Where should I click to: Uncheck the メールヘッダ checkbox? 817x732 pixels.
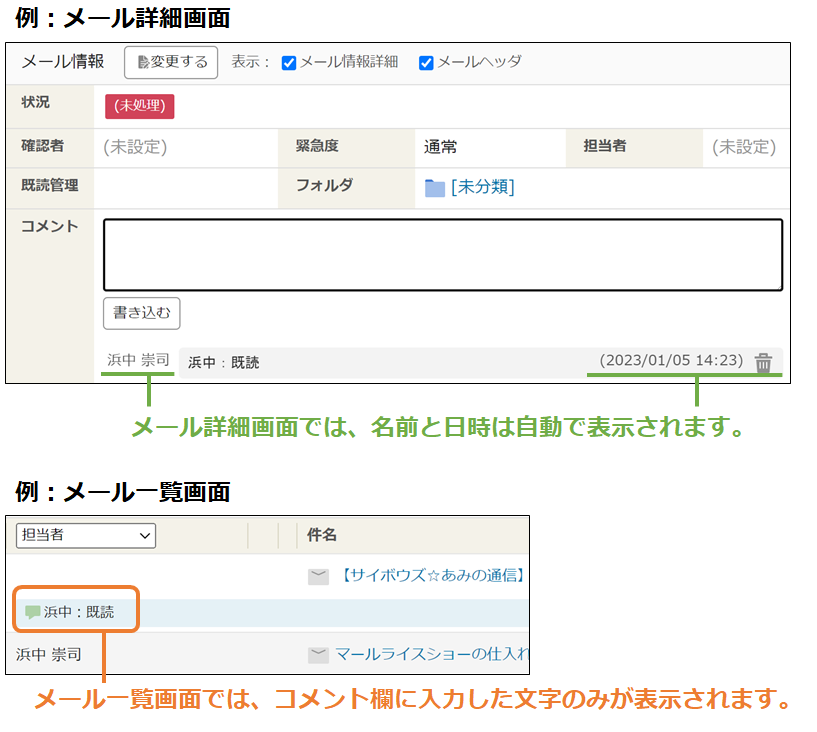click(426, 62)
